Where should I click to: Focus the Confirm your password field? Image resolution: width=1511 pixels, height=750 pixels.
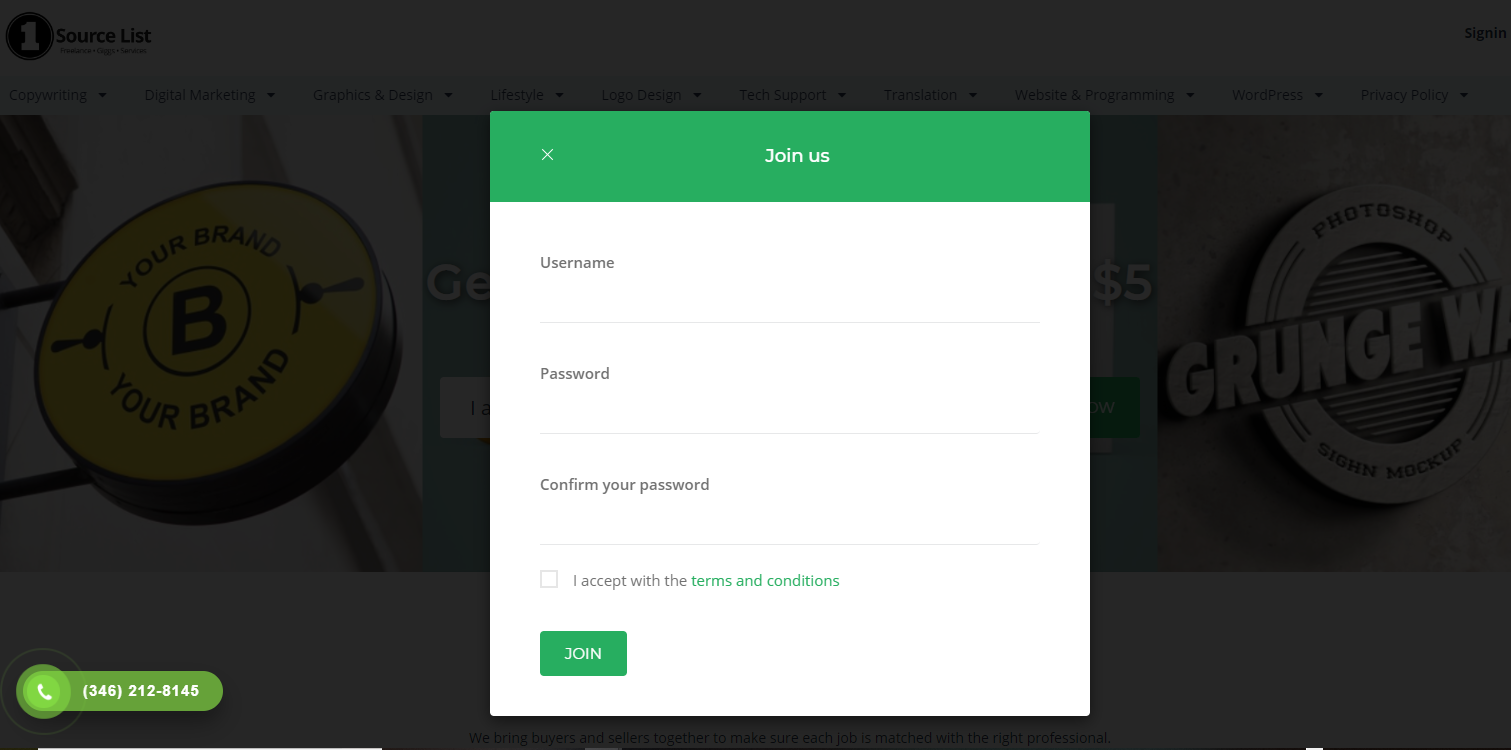tap(790, 522)
